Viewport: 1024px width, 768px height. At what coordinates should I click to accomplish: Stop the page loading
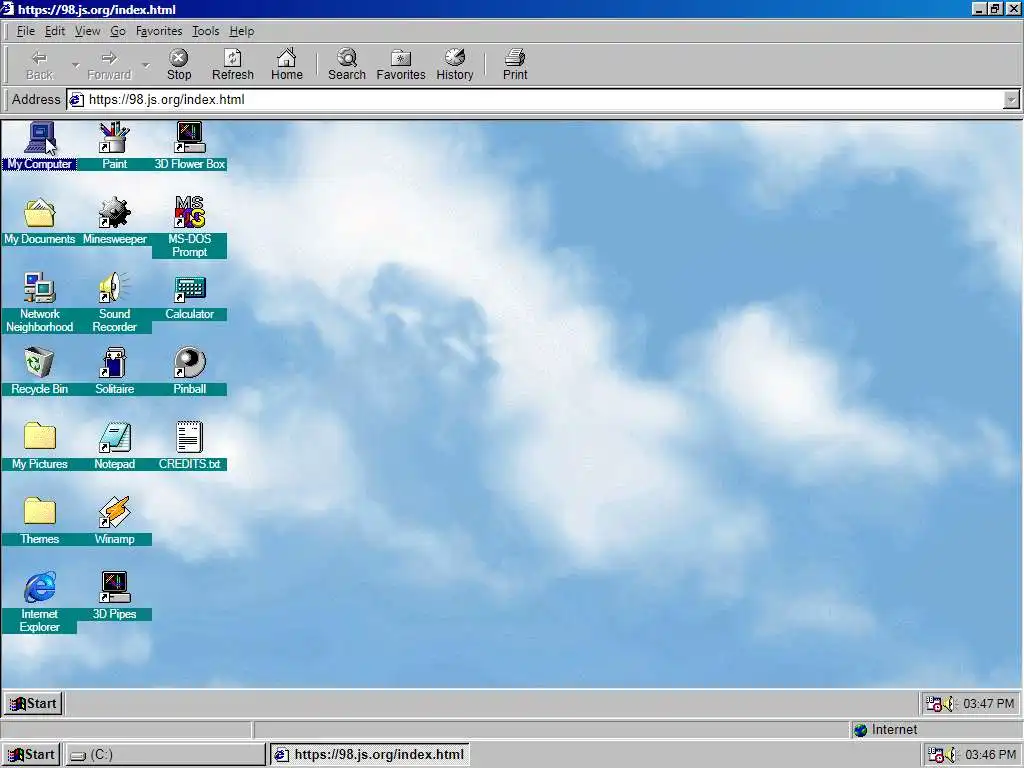tap(179, 65)
